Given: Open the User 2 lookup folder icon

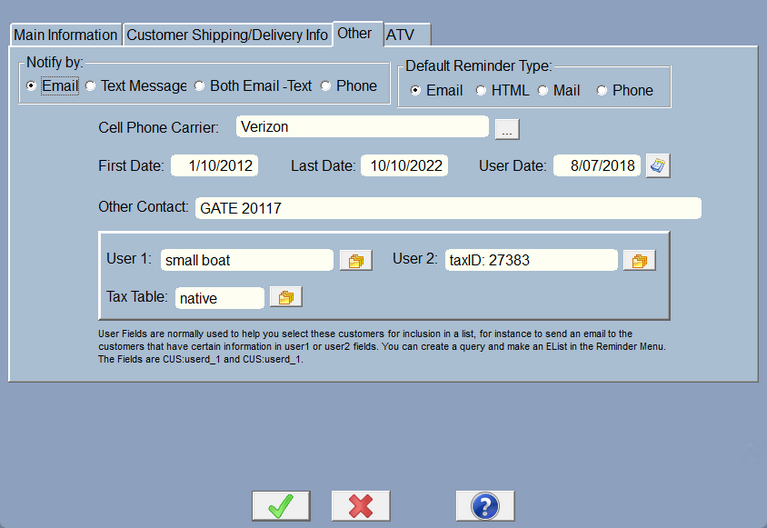Looking at the screenshot, I should pyautogui.click(x=639, y=260).
